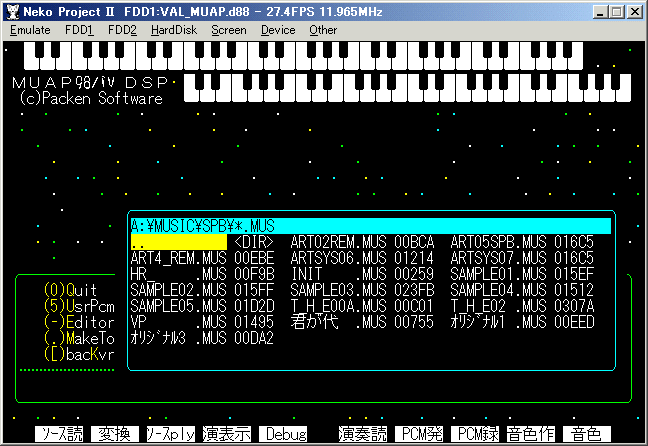Click the <DIR> label

click(254, 242)
